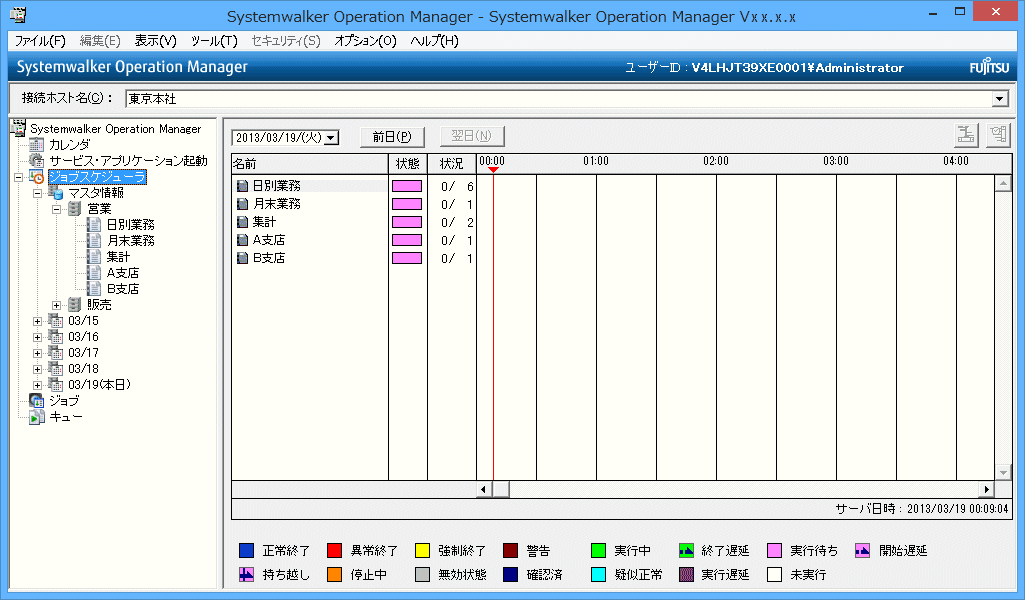Click the ジョブスケジューラ clock icon
Image resolution: width=1025 pixels, height=600 pixels.
coord(37,177)
